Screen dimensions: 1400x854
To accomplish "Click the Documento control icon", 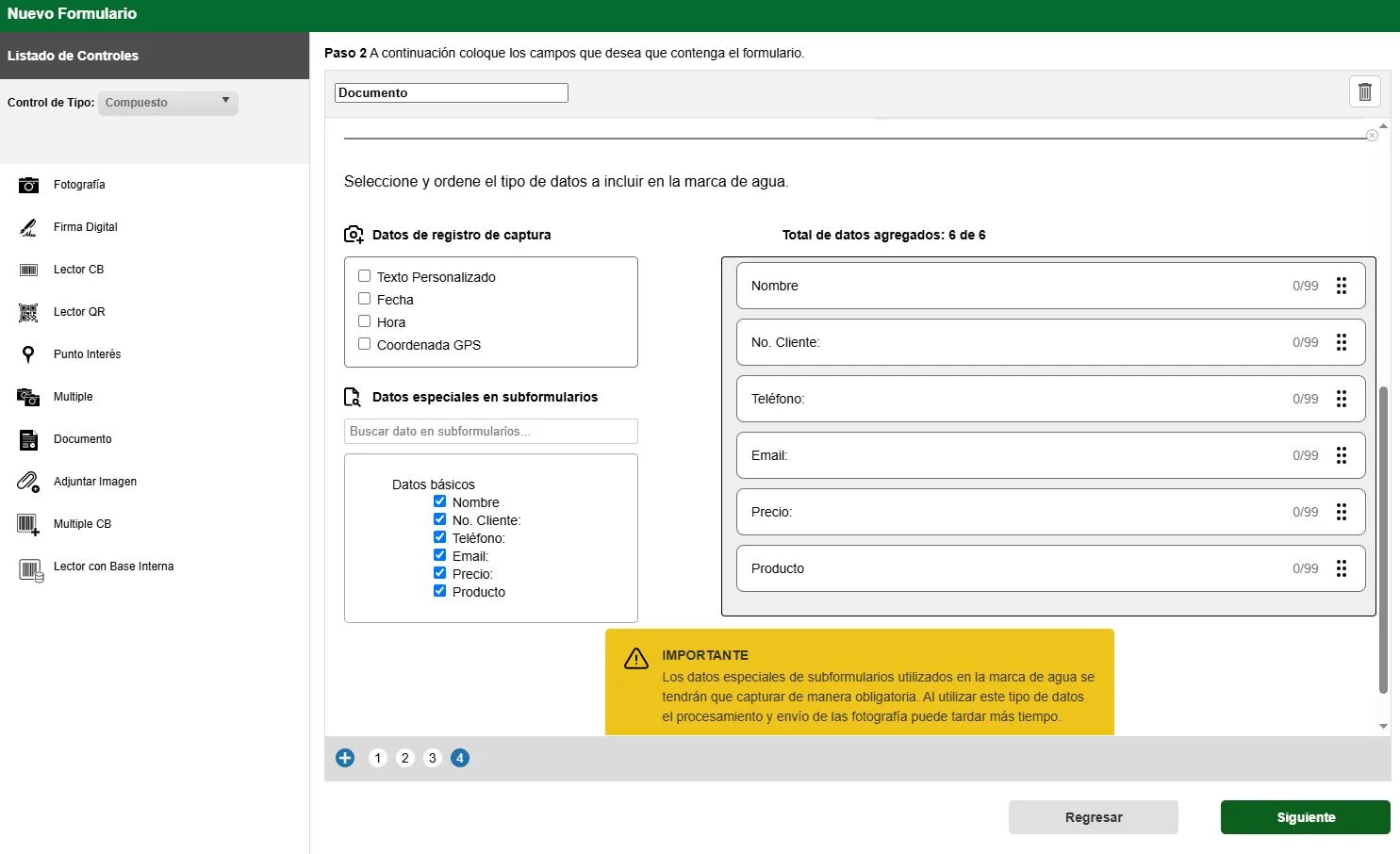I will 29,439.
